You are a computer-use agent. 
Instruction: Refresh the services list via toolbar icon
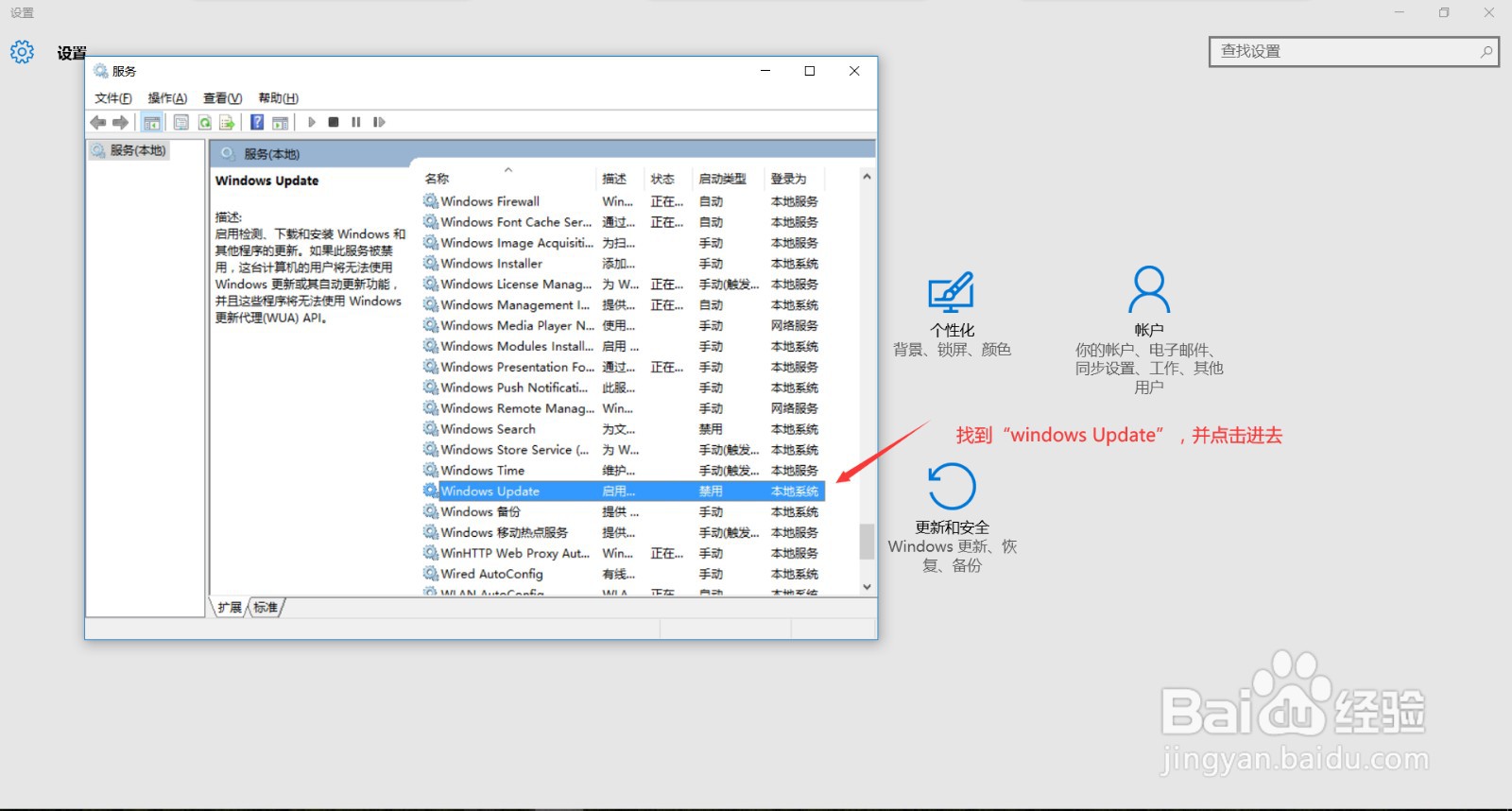[204, 122]
